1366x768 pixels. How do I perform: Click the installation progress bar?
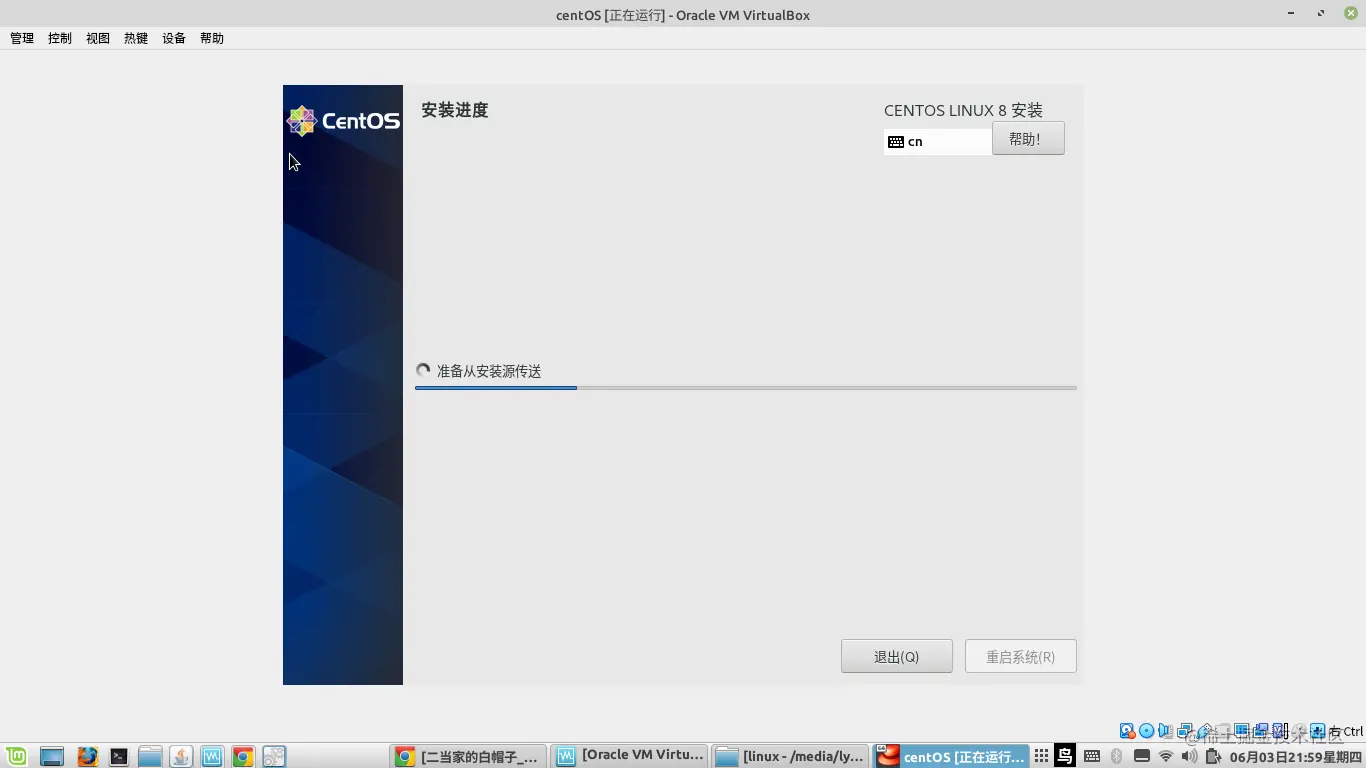pos(746,388)
